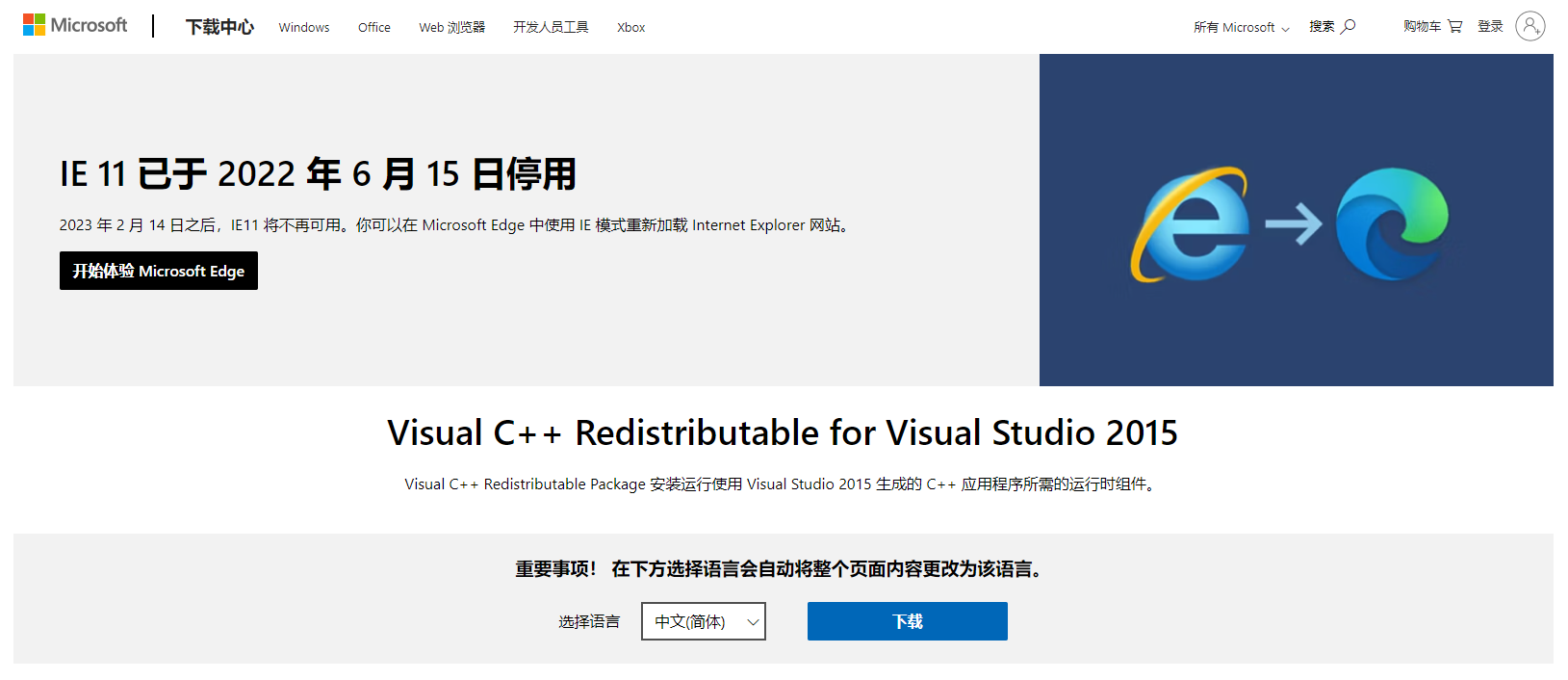1568x680 pixels.
Task: Open the shopping cart icon
Action: pos(1454,26)
